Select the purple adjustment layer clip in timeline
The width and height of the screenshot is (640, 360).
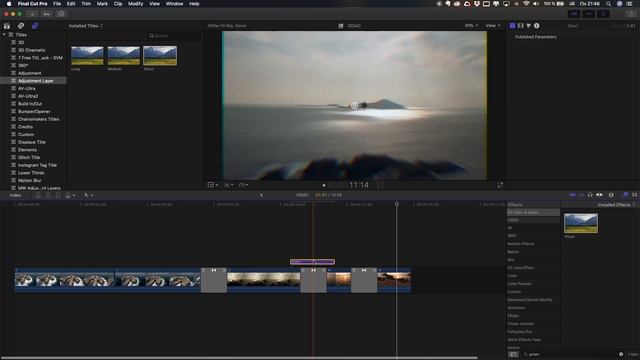(x=313, y=262)
